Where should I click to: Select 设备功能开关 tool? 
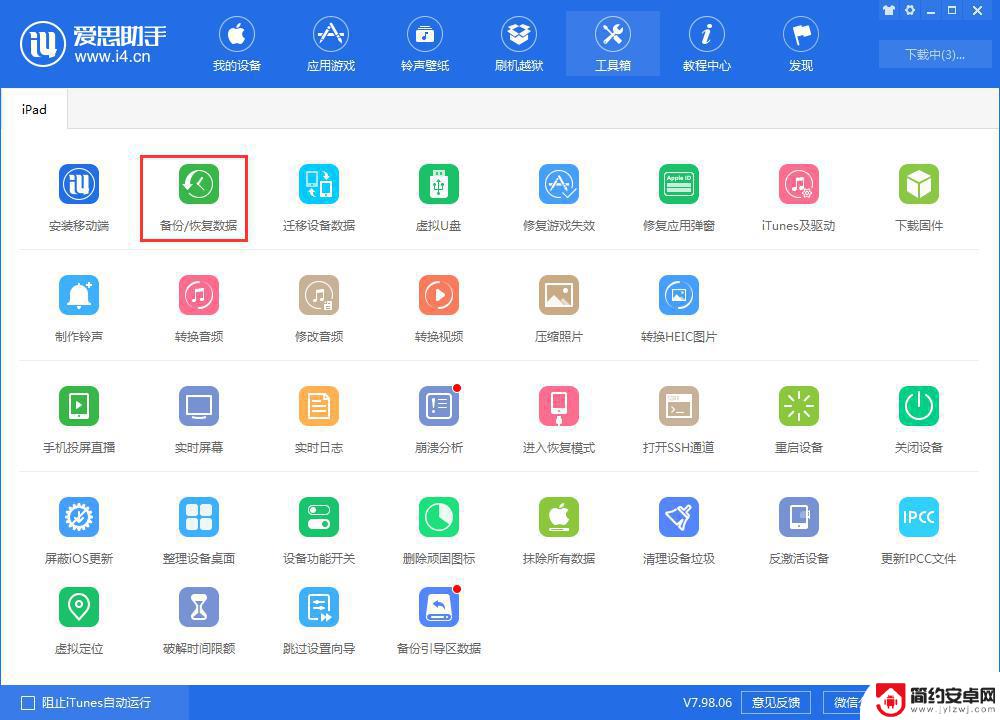(x=319, y=517)
